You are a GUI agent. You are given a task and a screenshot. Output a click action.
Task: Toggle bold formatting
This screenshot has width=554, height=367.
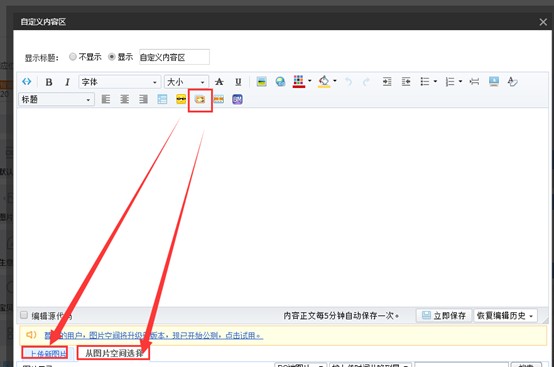(49, 82)
